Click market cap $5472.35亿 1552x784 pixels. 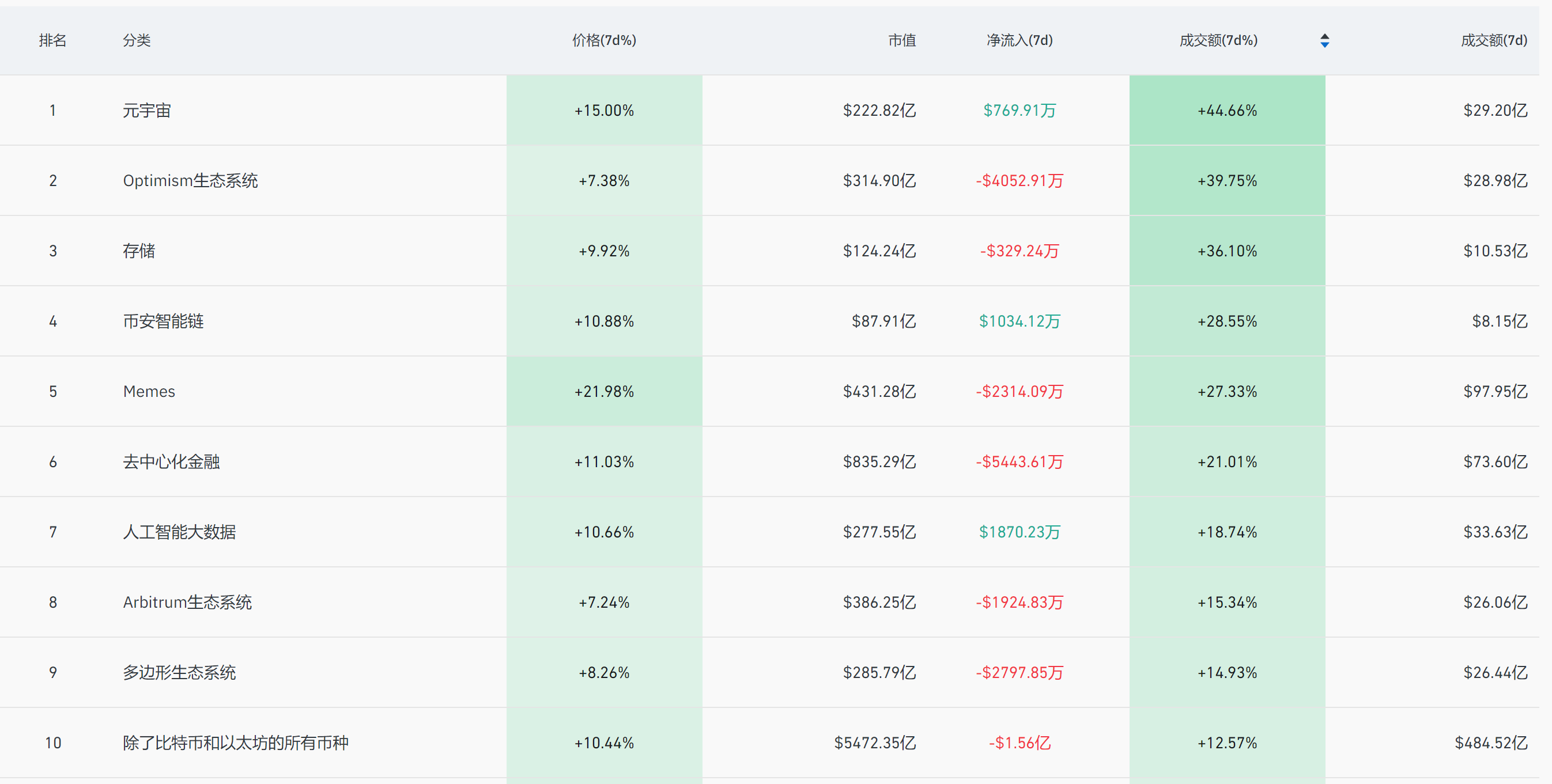click(875, 743)
